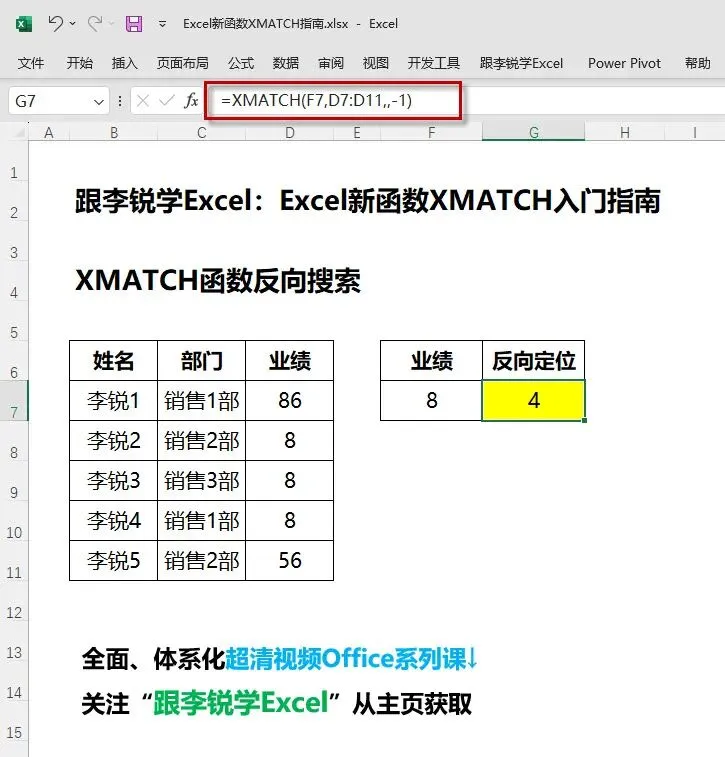This screenshot has height=757, width=725.
Task: Switch to the Power Pivot tab
Action: coord(624,63)
